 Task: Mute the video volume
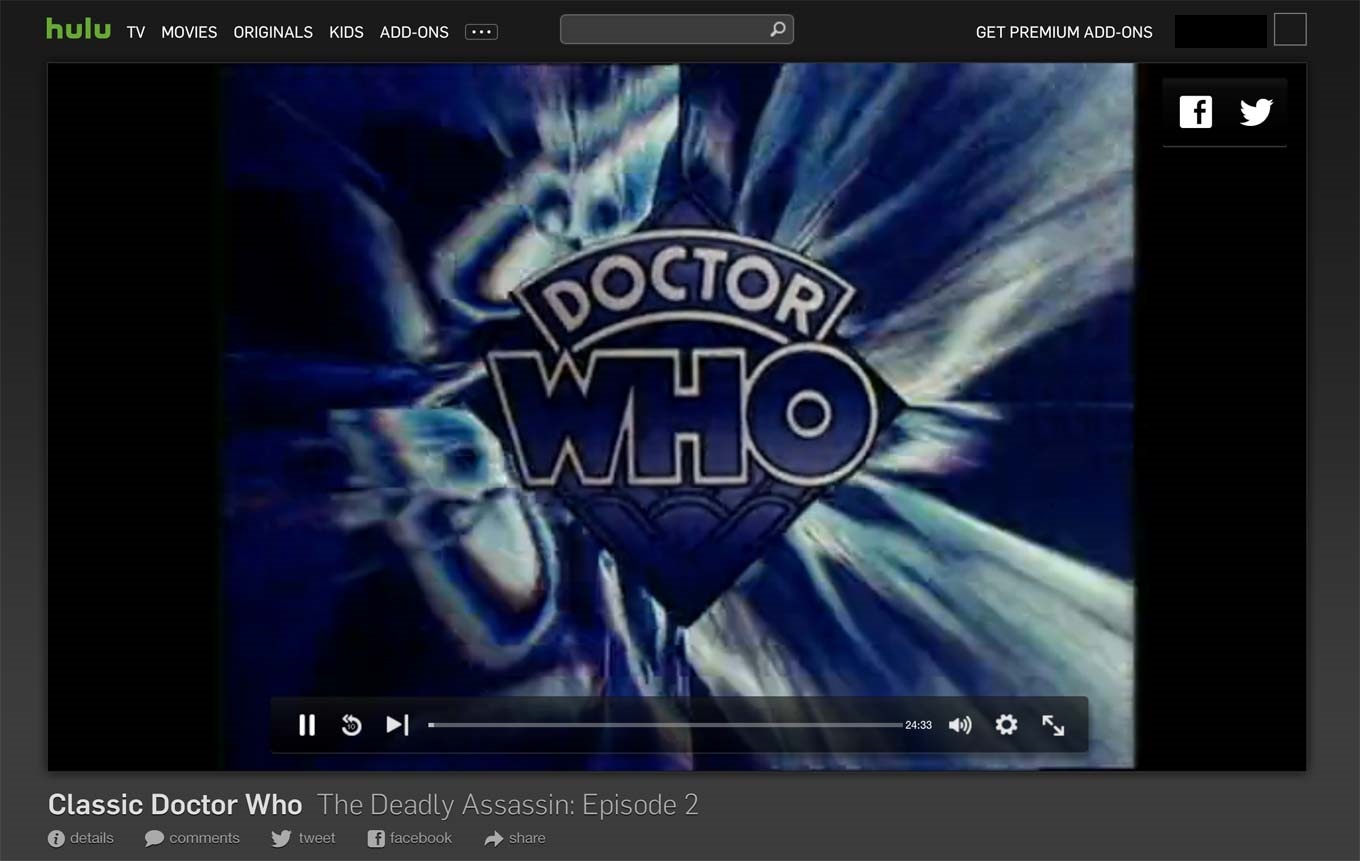(959, 725)
